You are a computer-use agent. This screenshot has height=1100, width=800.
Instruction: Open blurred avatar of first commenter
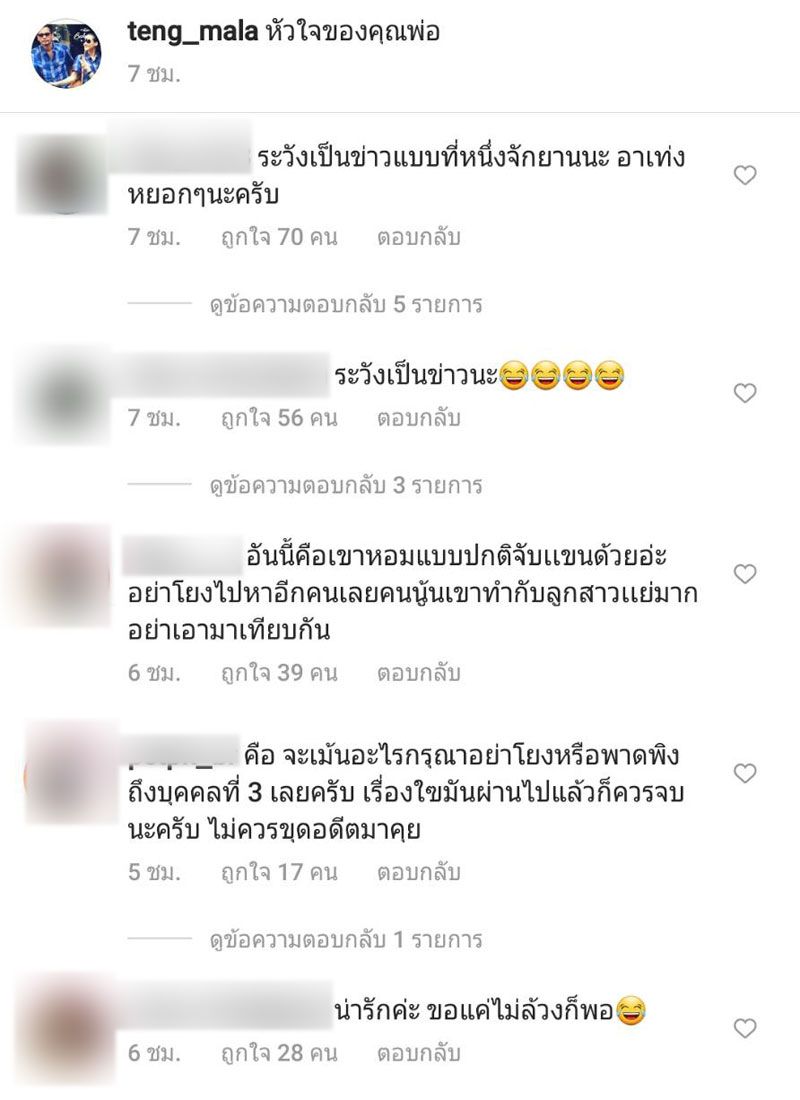pos(65,175)
